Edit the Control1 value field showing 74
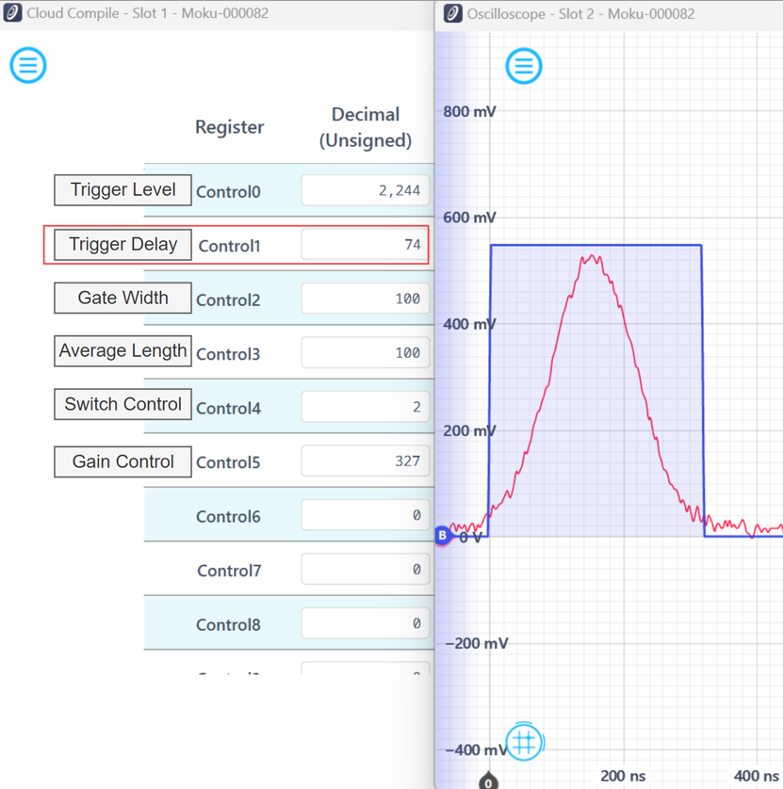Viewport: 783px width, 789px height. pos(365,245)
